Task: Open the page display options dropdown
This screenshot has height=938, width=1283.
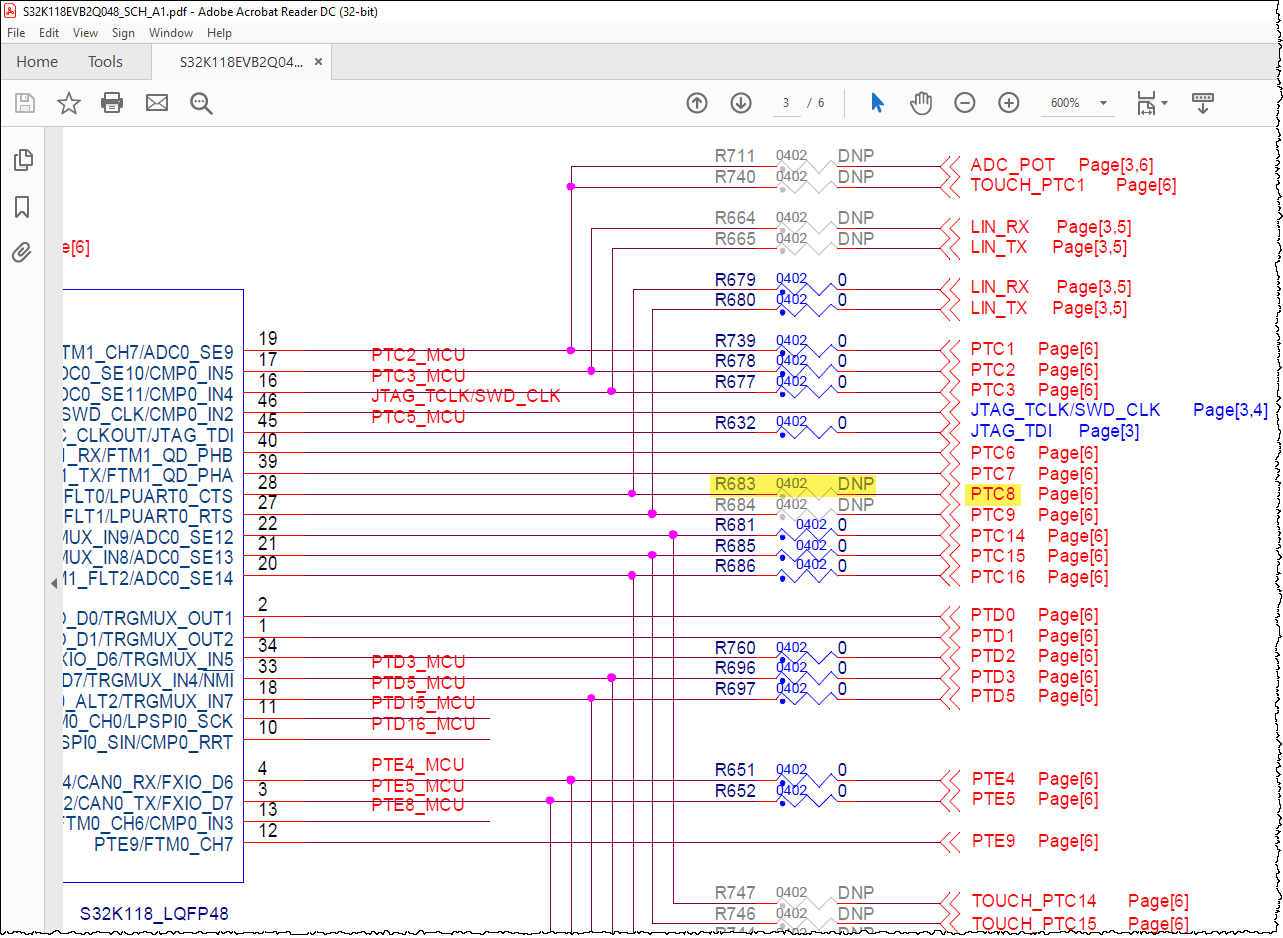Action: point(1152,102)
